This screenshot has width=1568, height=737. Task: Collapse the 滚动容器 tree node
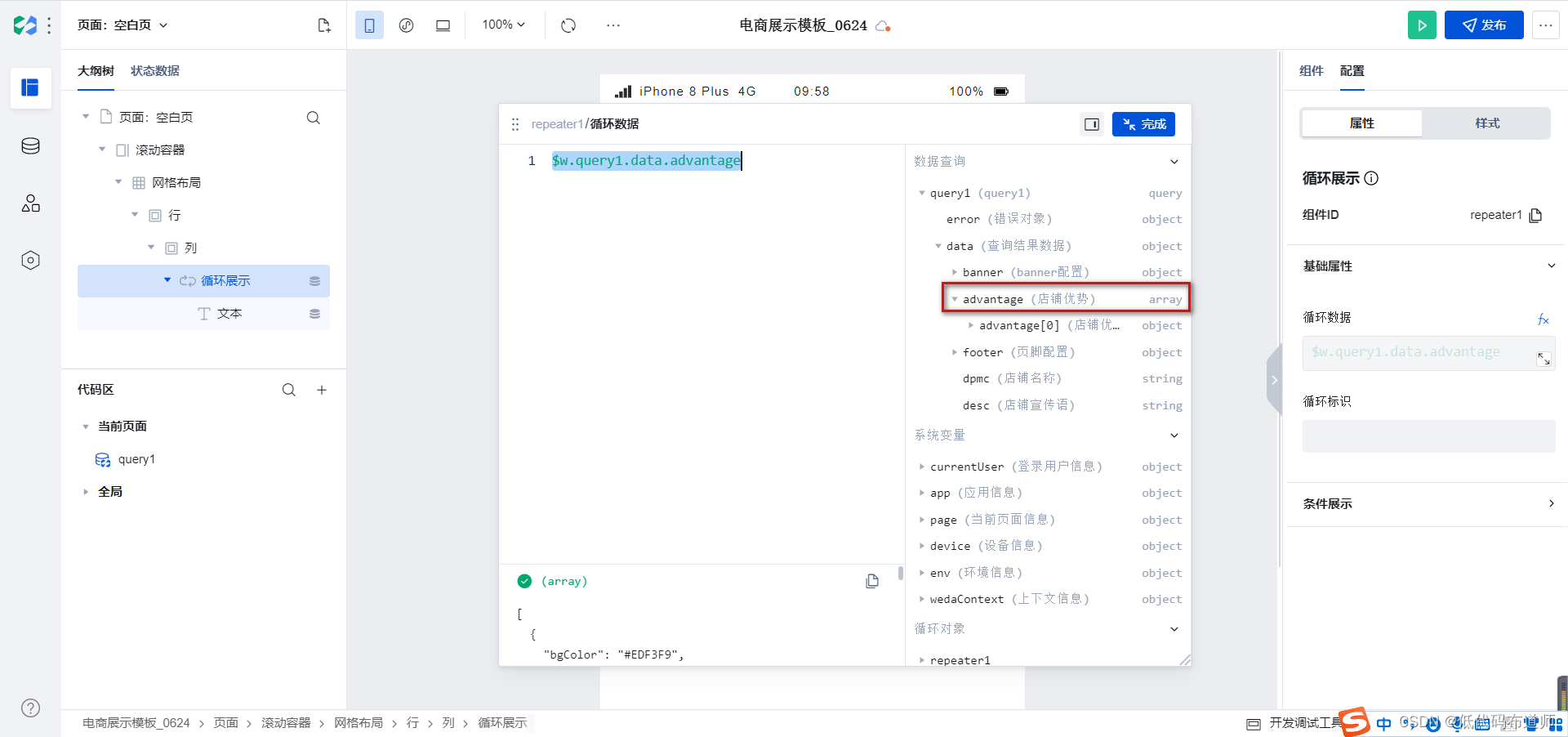pyautogui.click(x=102, y=150)
